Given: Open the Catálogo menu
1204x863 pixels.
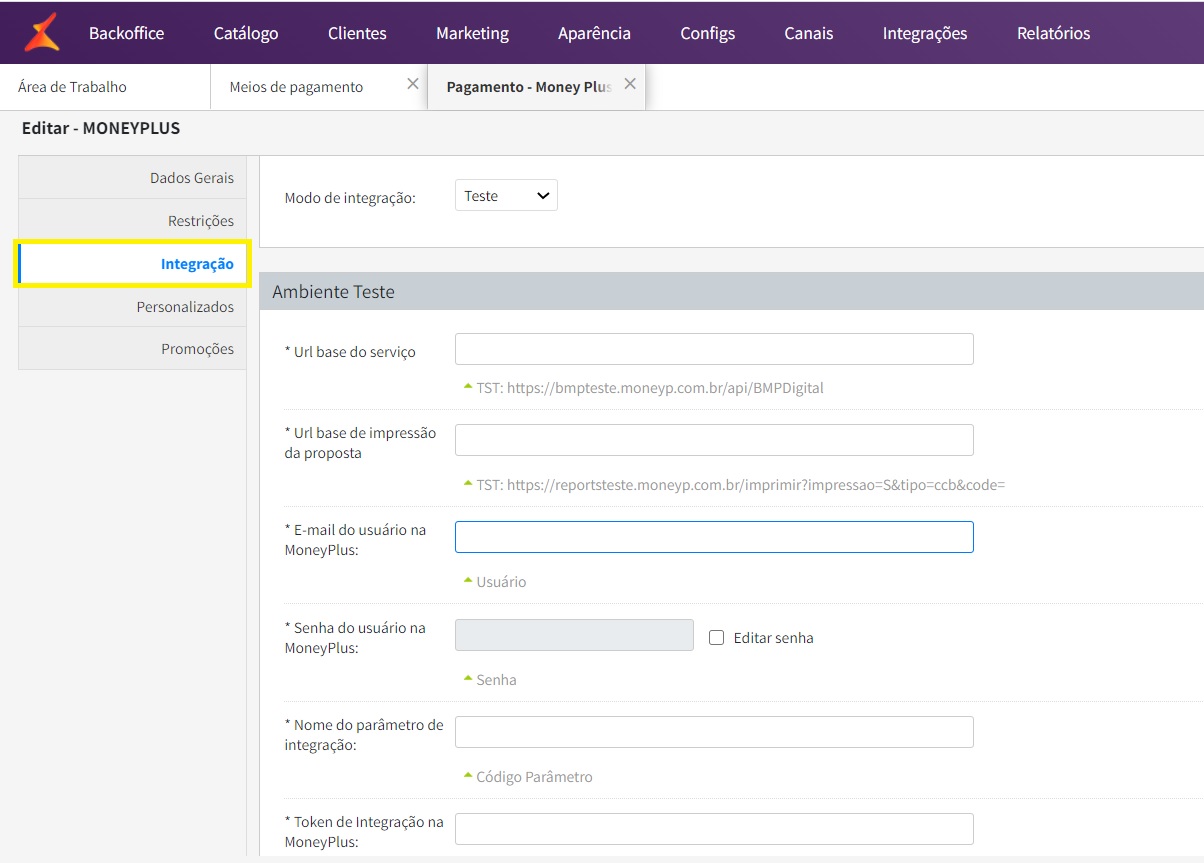Looking at the screenshot, I should [246, 33].
